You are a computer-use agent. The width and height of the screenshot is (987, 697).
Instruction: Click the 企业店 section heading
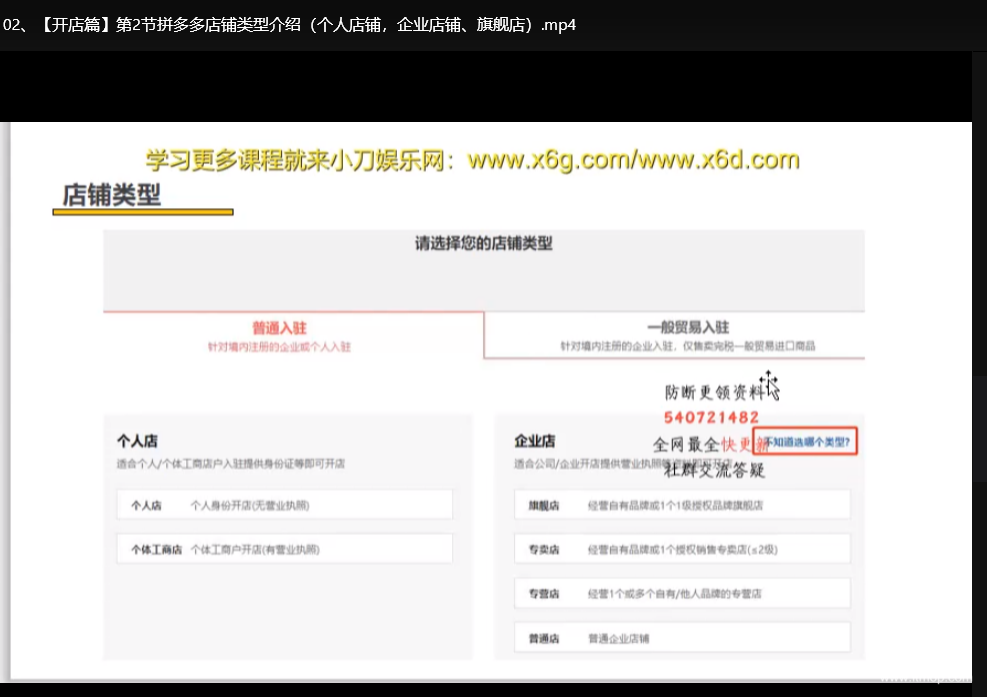point(535,441)
